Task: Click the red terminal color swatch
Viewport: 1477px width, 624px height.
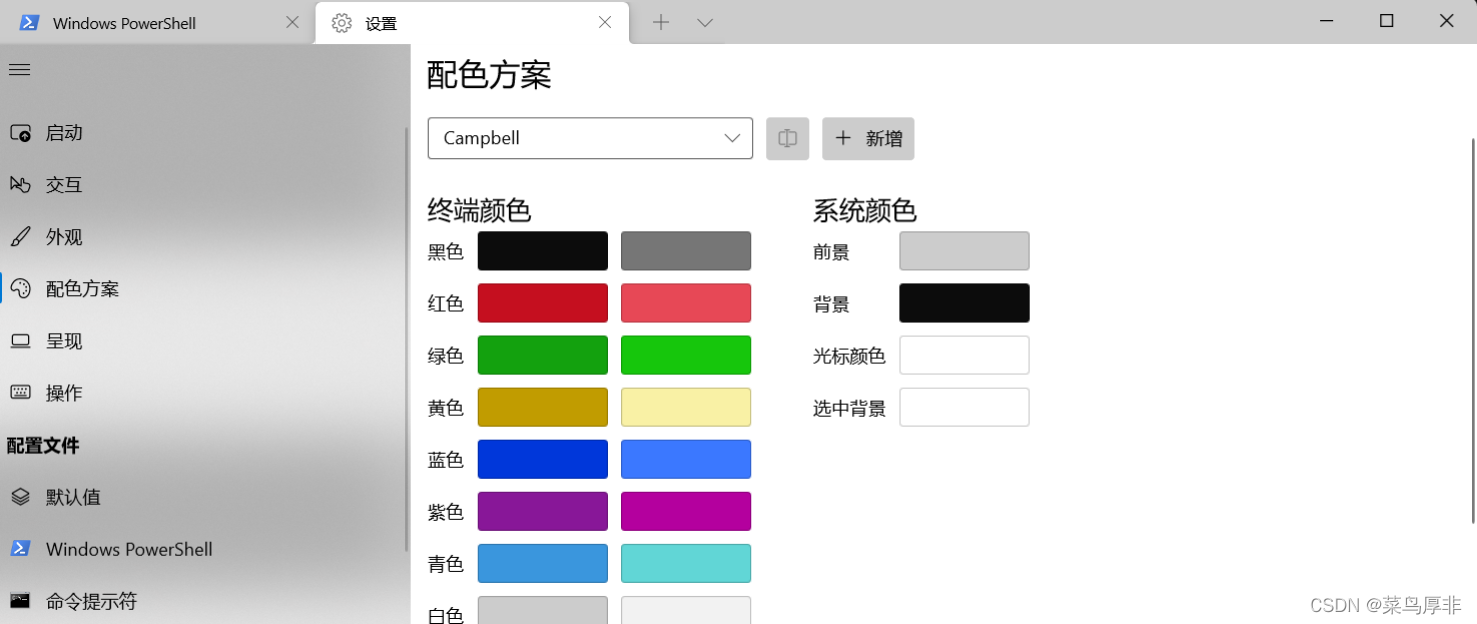Action: 542,302
